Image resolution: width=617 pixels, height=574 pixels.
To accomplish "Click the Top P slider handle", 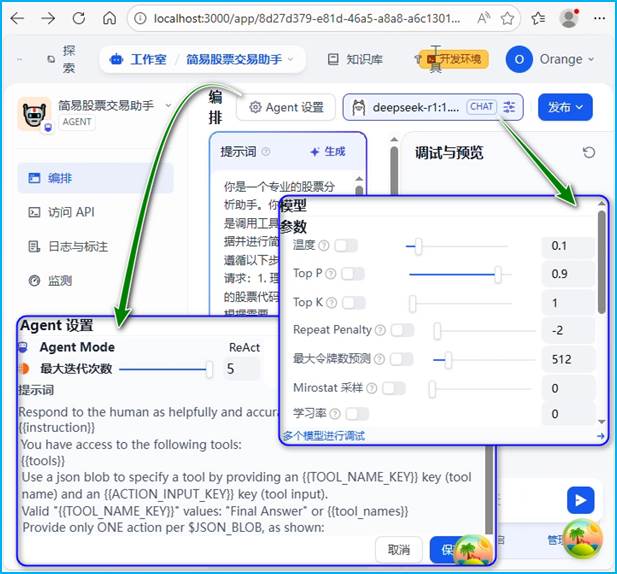I will click(x=498, y=275).
